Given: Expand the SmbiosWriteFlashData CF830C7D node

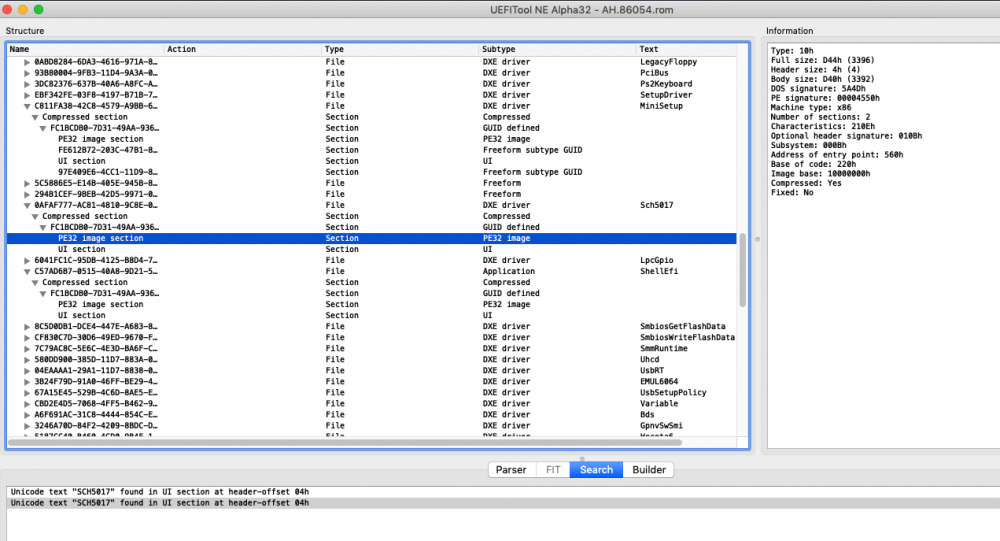Looking at the screenshot, I should coord(27,337).
